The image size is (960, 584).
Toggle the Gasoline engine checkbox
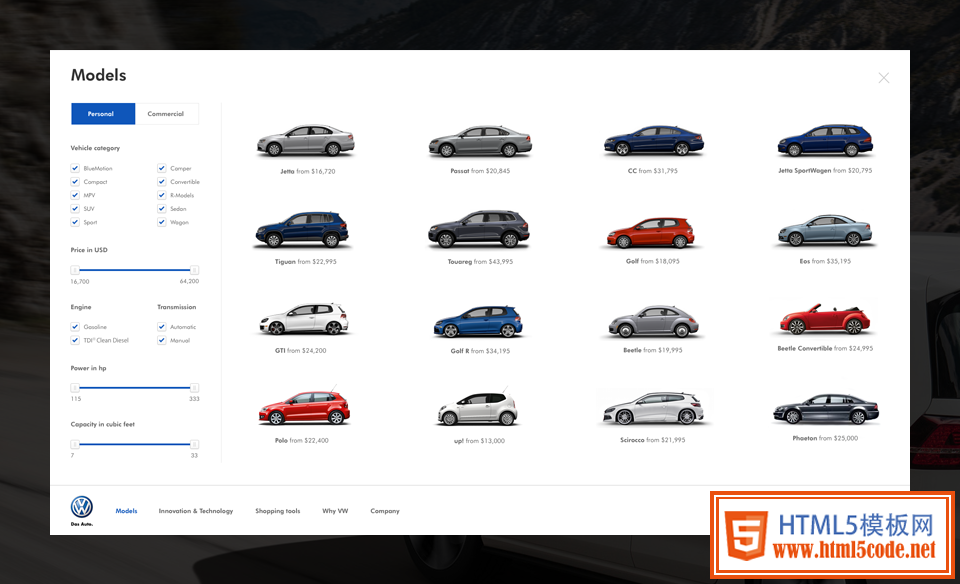(75, 327)
